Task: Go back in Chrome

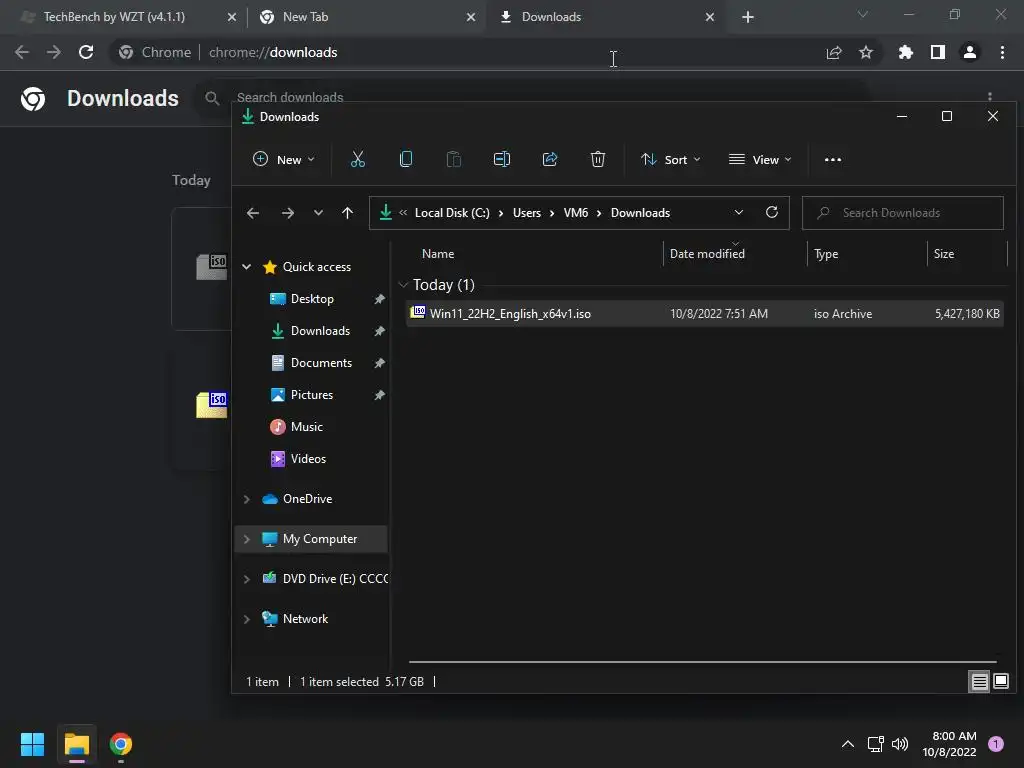Action: (x=22, y=52)
